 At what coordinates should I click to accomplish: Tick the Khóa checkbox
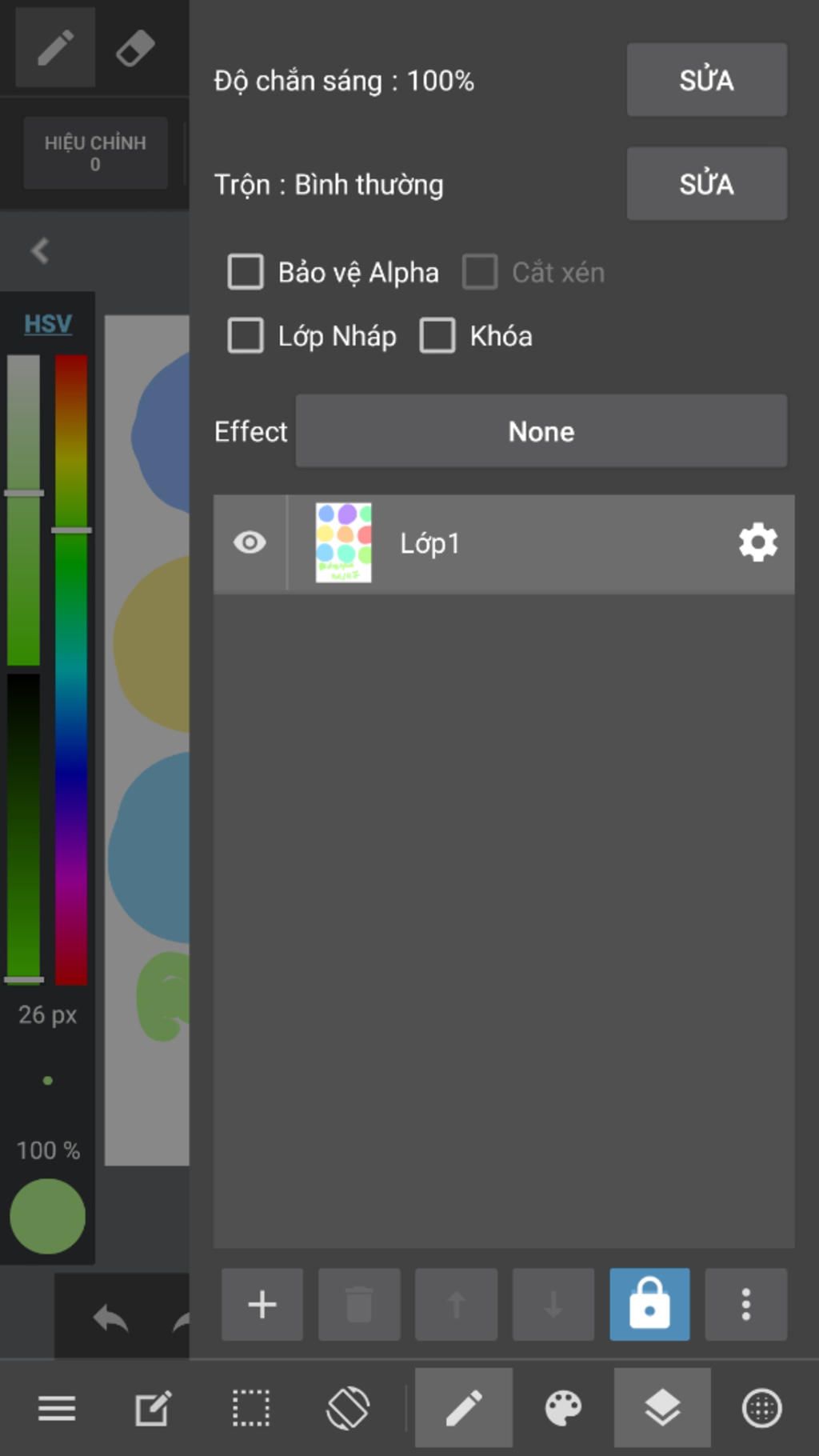437,335
